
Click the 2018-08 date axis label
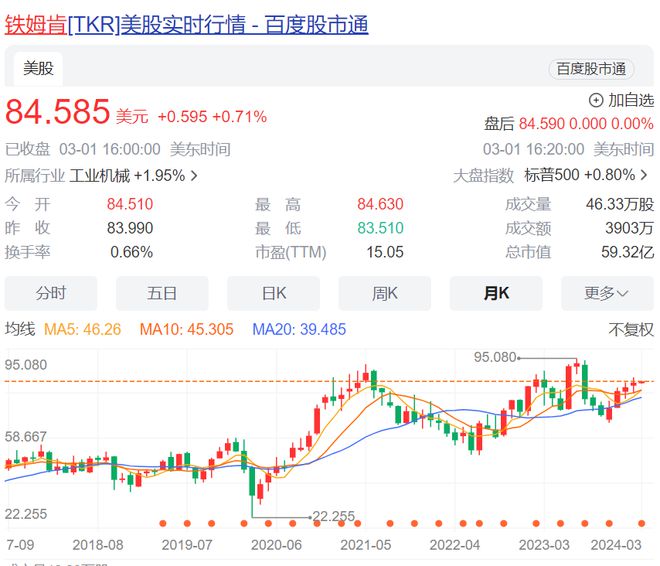pyautogui.click(x=98, y=545)
